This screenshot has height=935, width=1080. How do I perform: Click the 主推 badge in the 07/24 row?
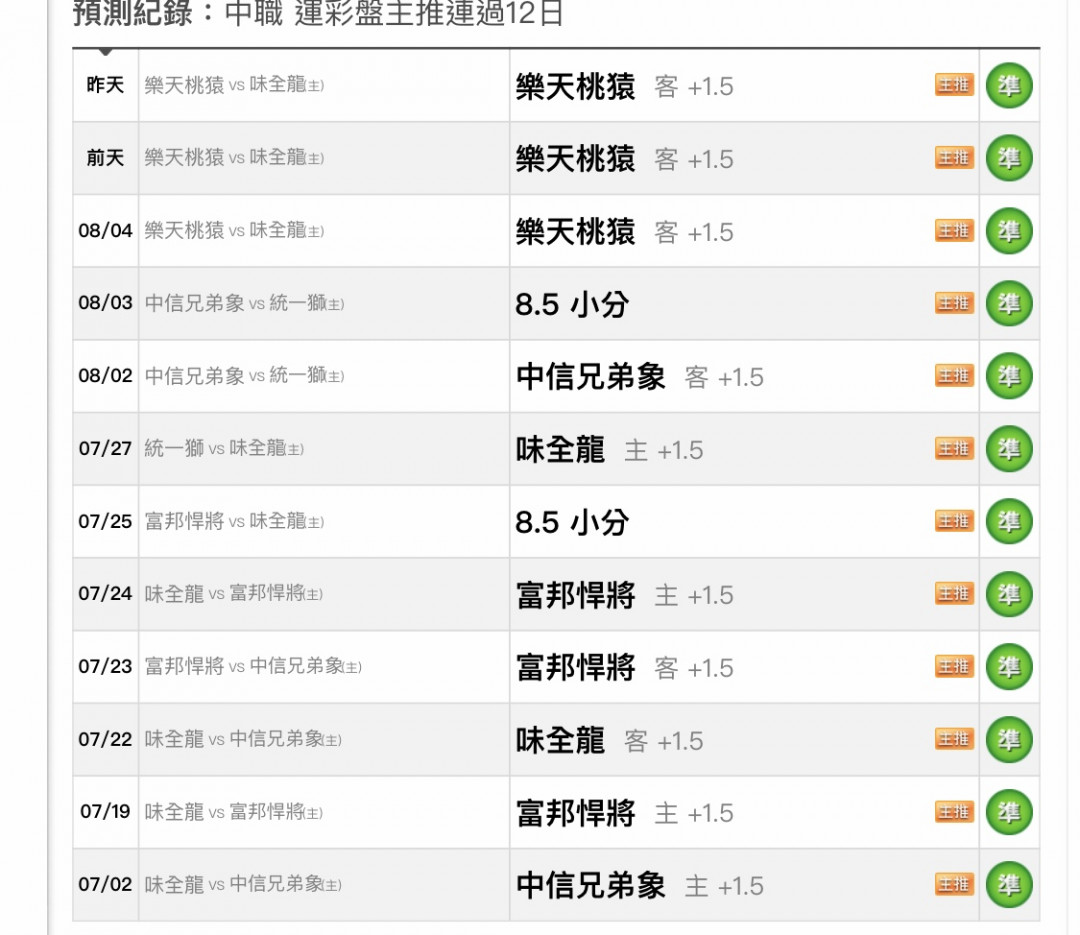[954, 594]
